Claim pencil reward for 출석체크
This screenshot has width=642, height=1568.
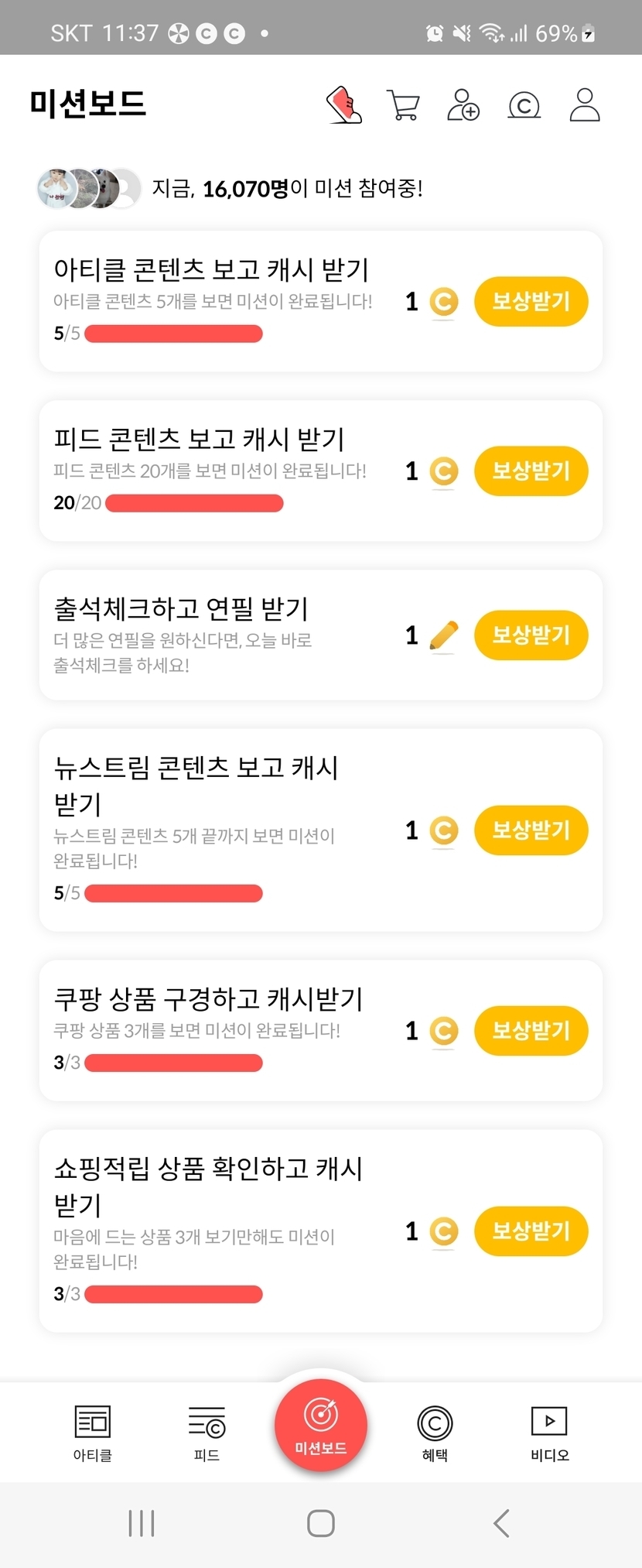[x=531, y=635]
